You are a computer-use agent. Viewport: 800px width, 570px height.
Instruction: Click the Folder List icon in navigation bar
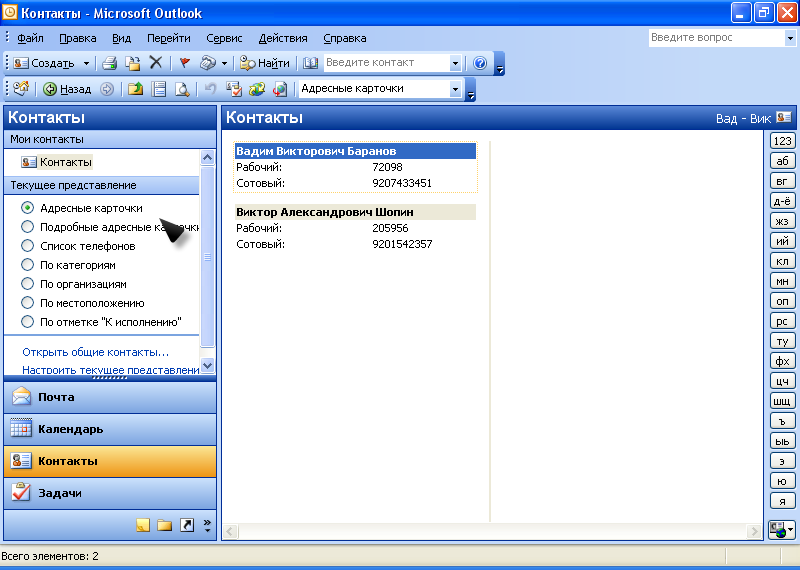pos(164,525)
